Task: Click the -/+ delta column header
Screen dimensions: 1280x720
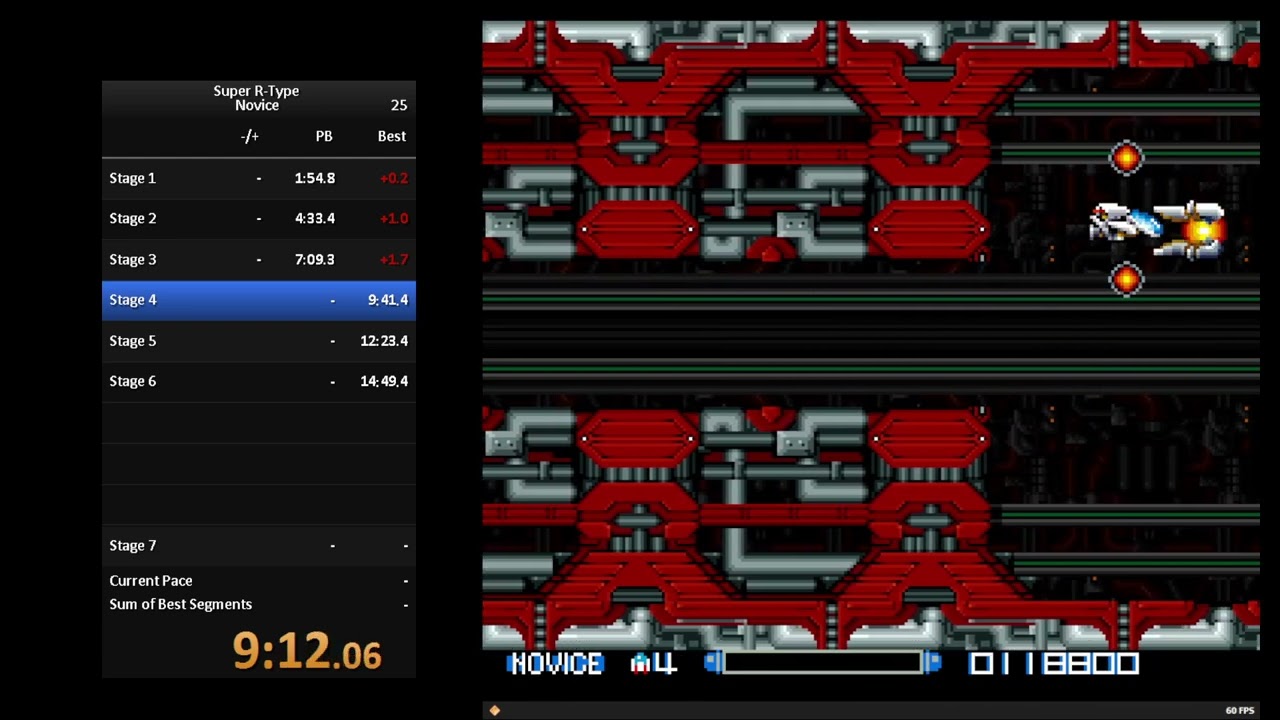Action: click(250, 136)
